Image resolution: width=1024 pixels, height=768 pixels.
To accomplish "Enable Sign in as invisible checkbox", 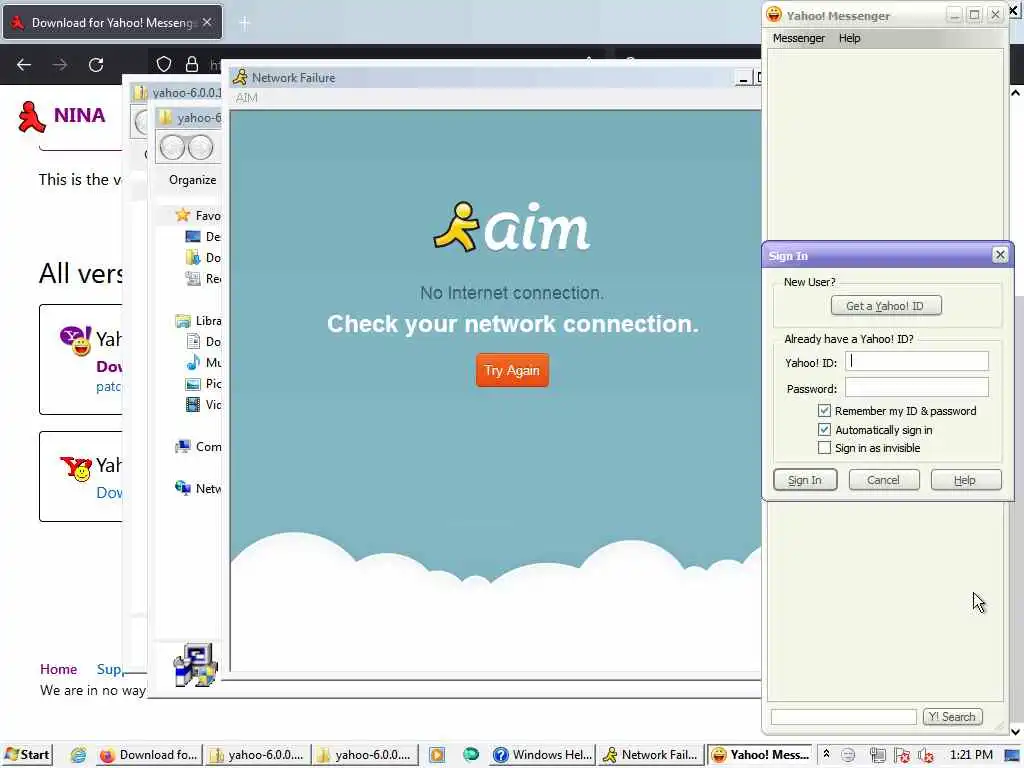I will [x=824, y=448].
